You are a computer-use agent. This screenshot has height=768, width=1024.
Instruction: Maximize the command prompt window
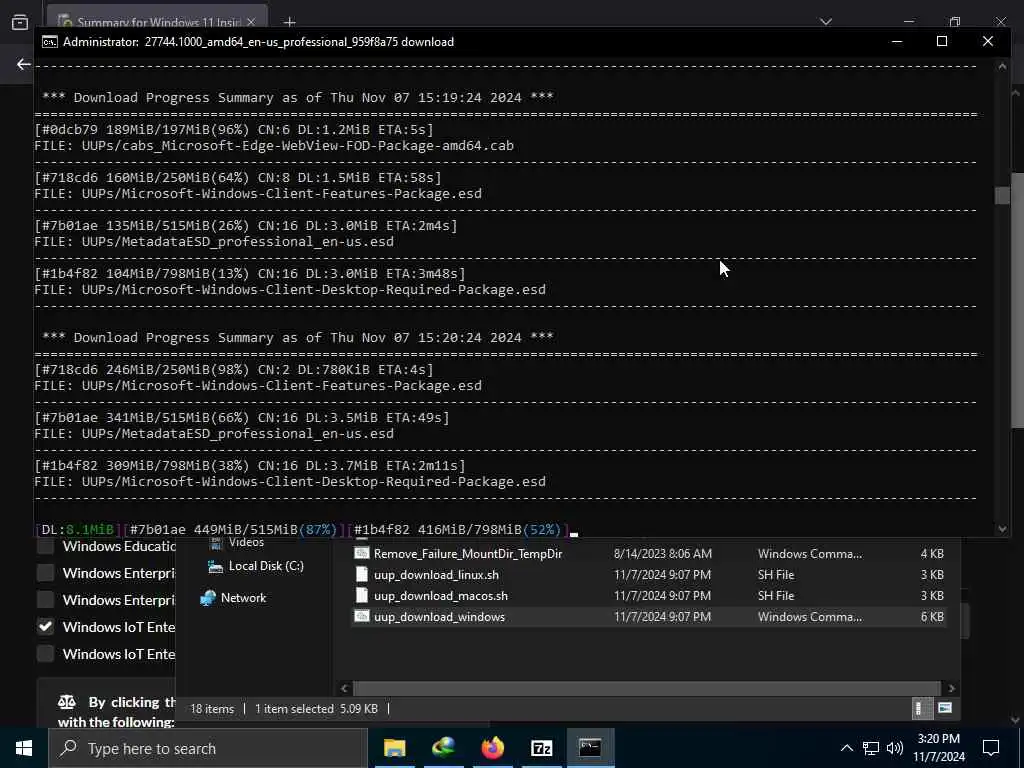click(942, 41)
